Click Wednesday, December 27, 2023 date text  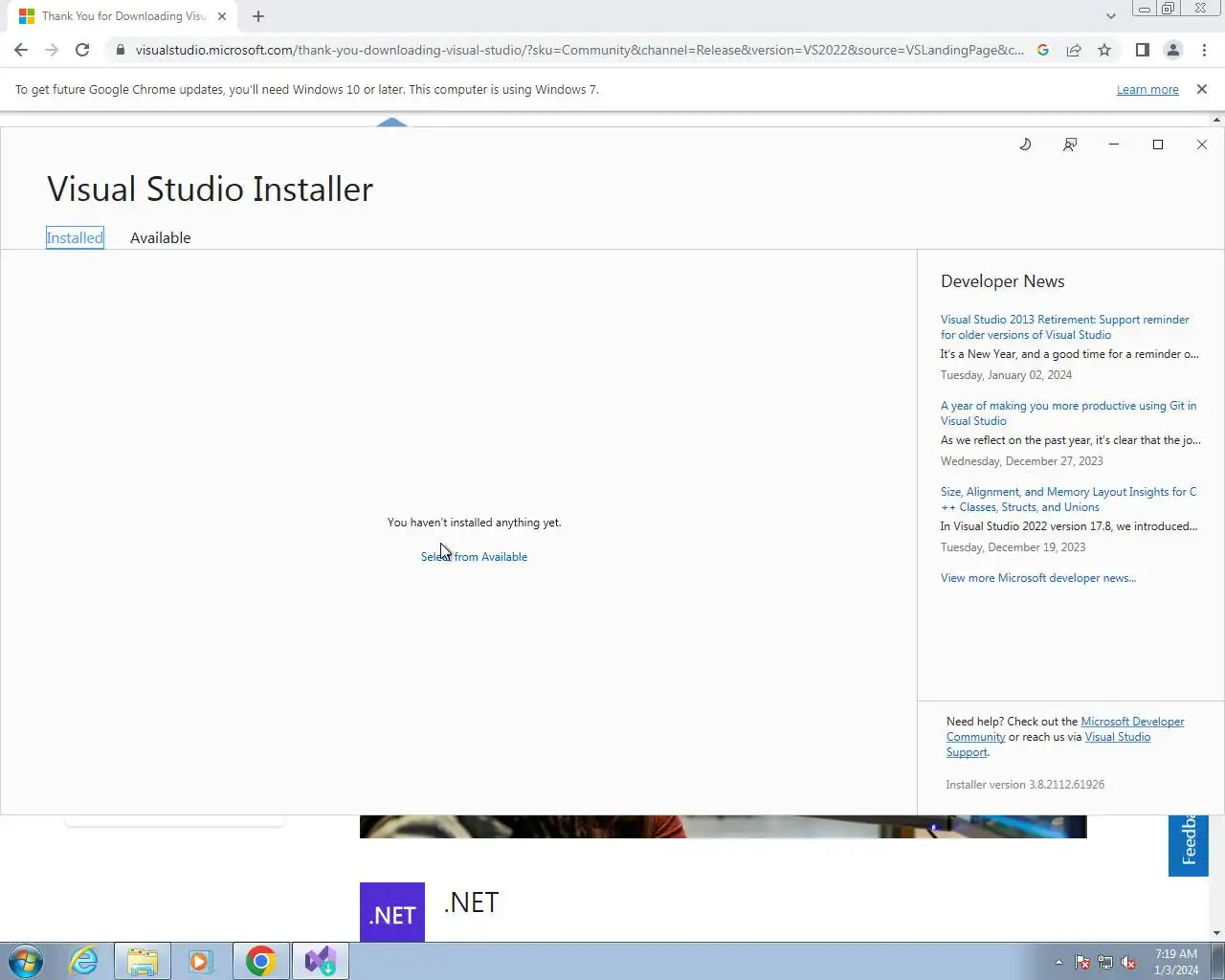[x=1021, y=461]
